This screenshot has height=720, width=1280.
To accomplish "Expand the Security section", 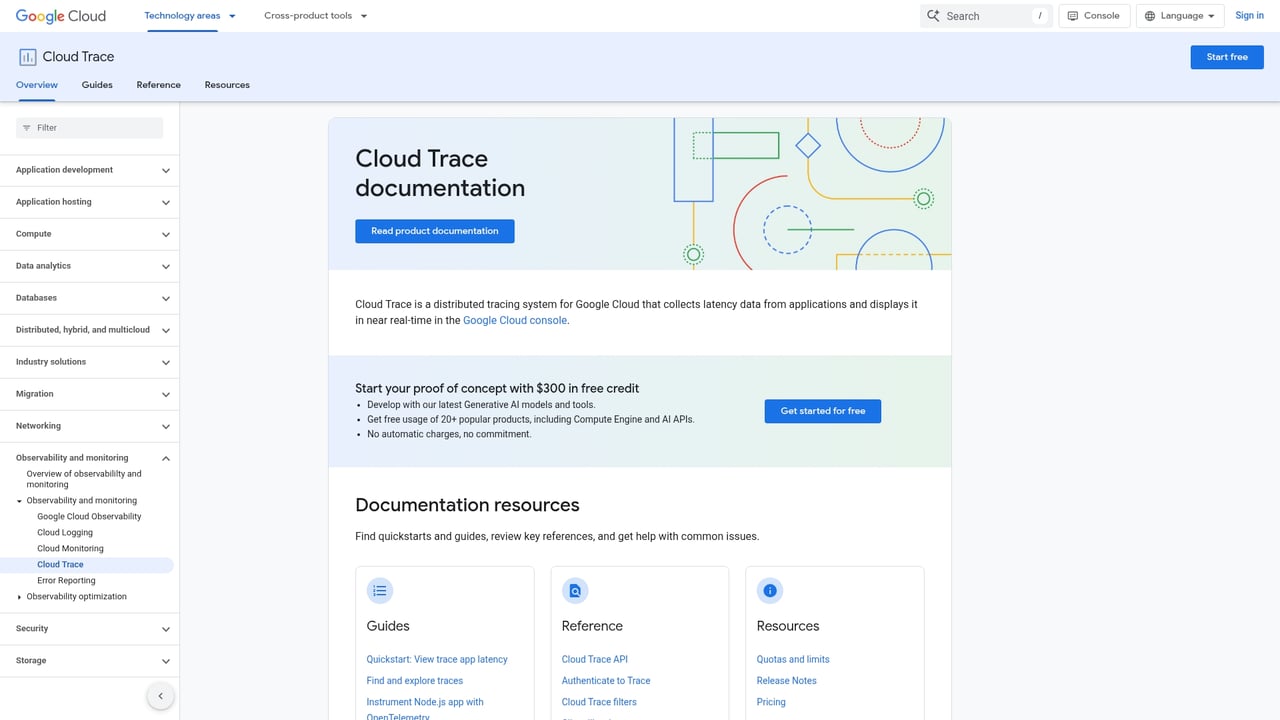I will coord(166,628).
